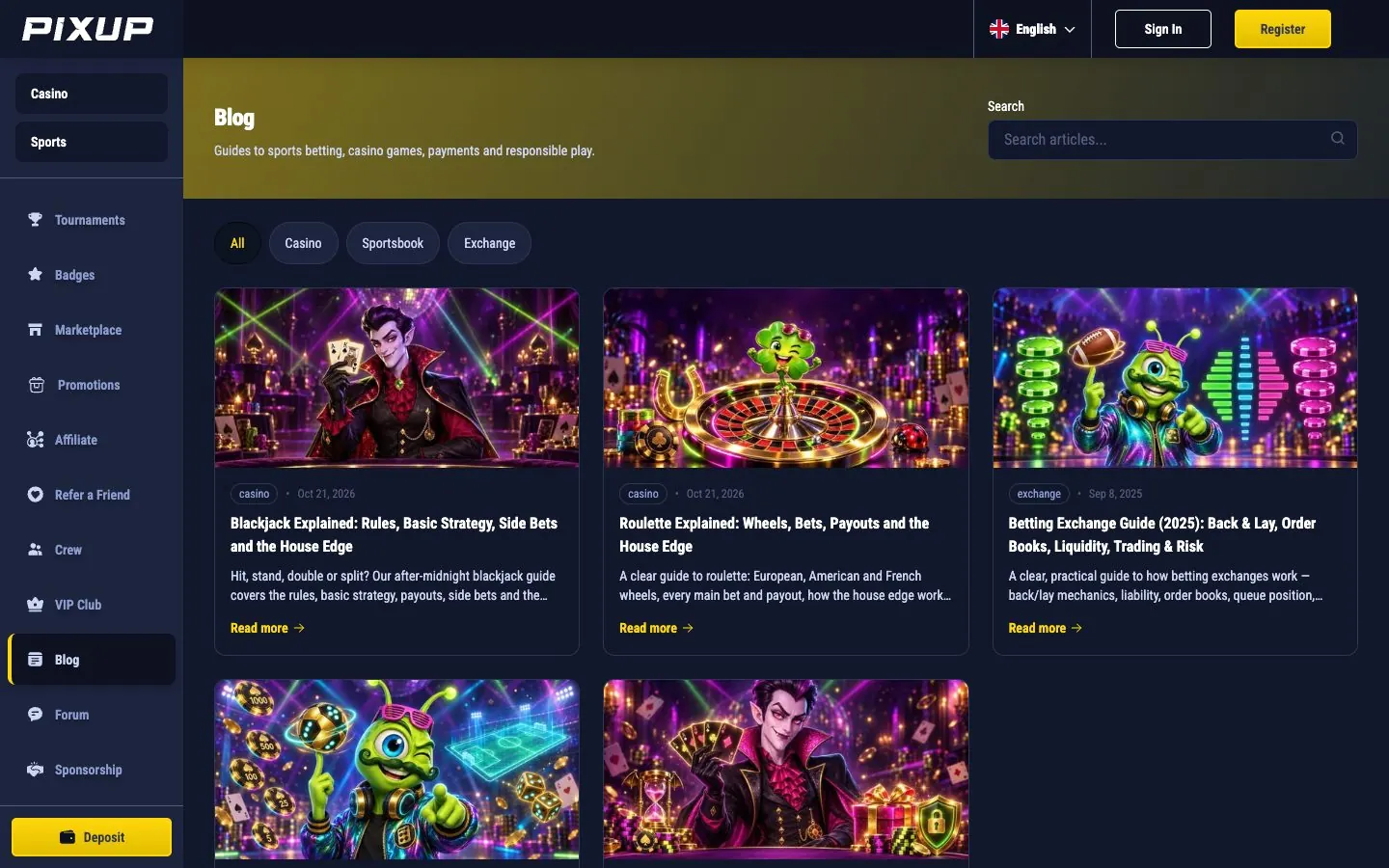Read more of the Betting Exchange Guide

coord(1045,628)
